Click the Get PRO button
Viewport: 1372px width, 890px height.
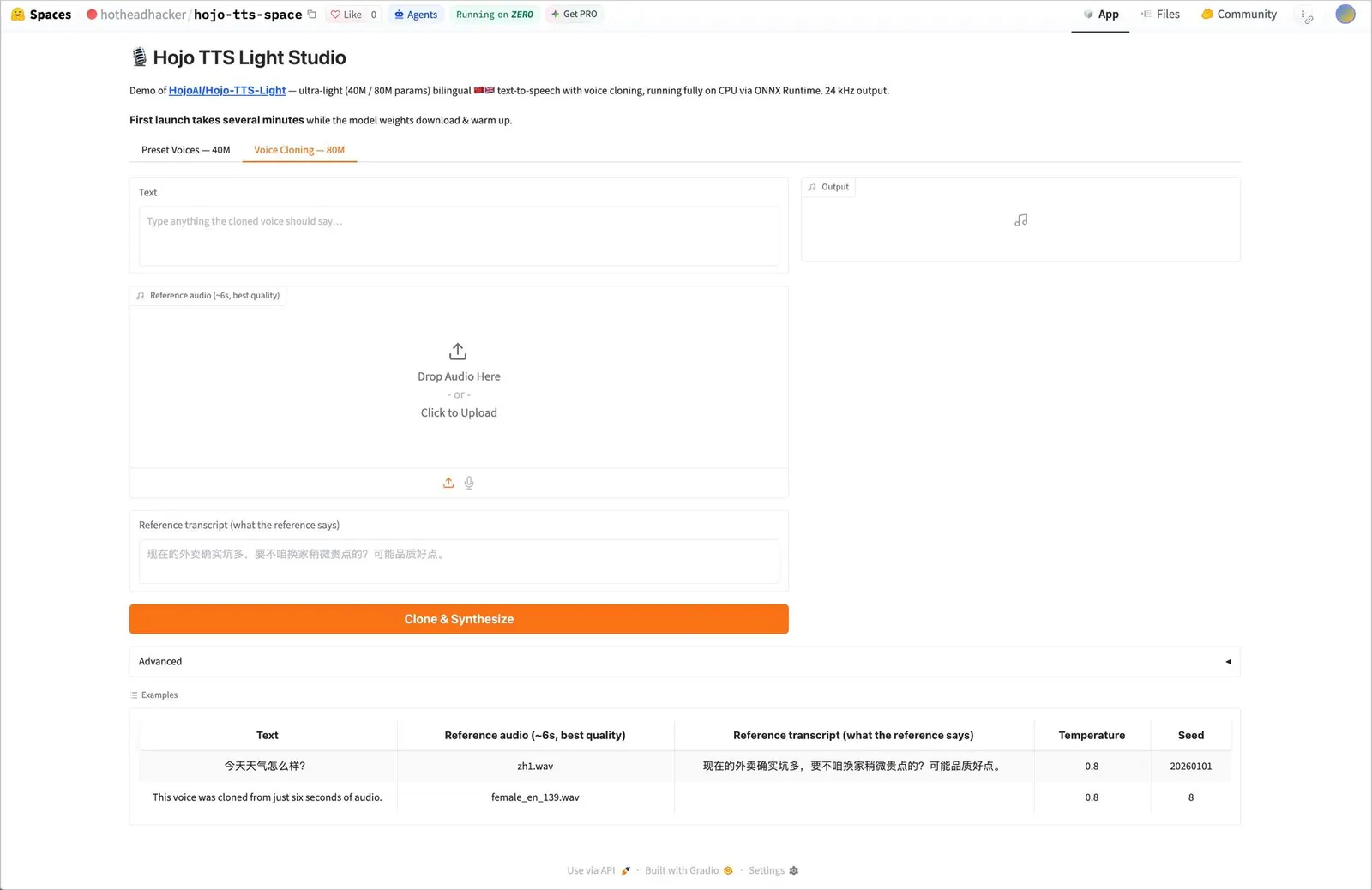pos(575,15)
